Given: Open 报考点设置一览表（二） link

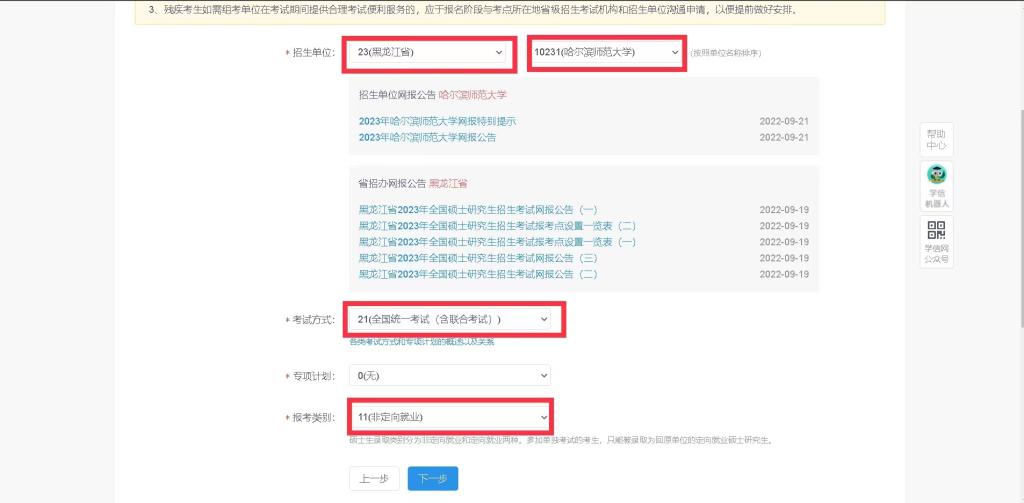Looking at the screenshot, I should tap(497, 226).
